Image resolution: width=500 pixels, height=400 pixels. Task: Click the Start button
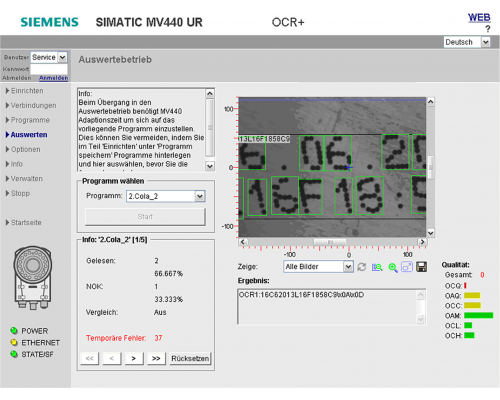tap(145, 217)
